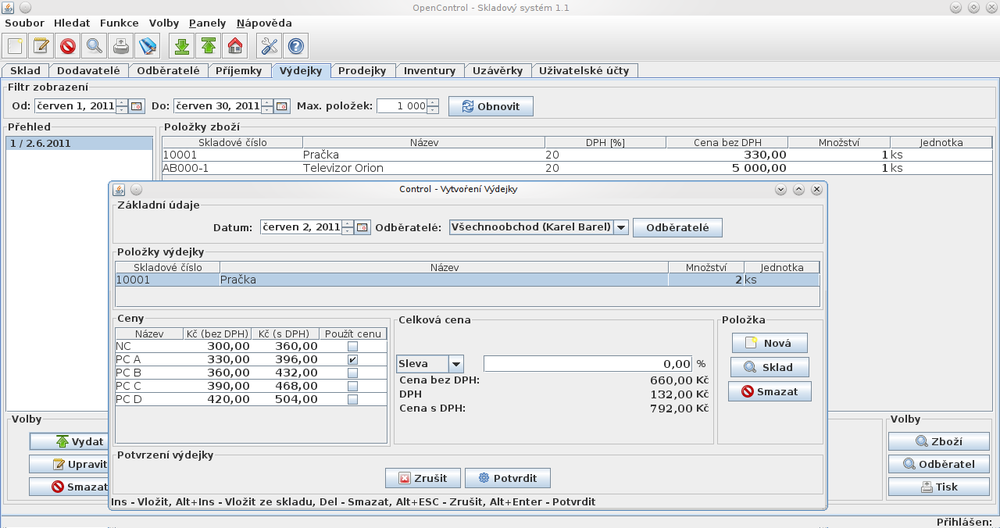This screenshot has width=1000, height=528.
Task: Check the NC price checkbox
Action: [x=352, y=346]
